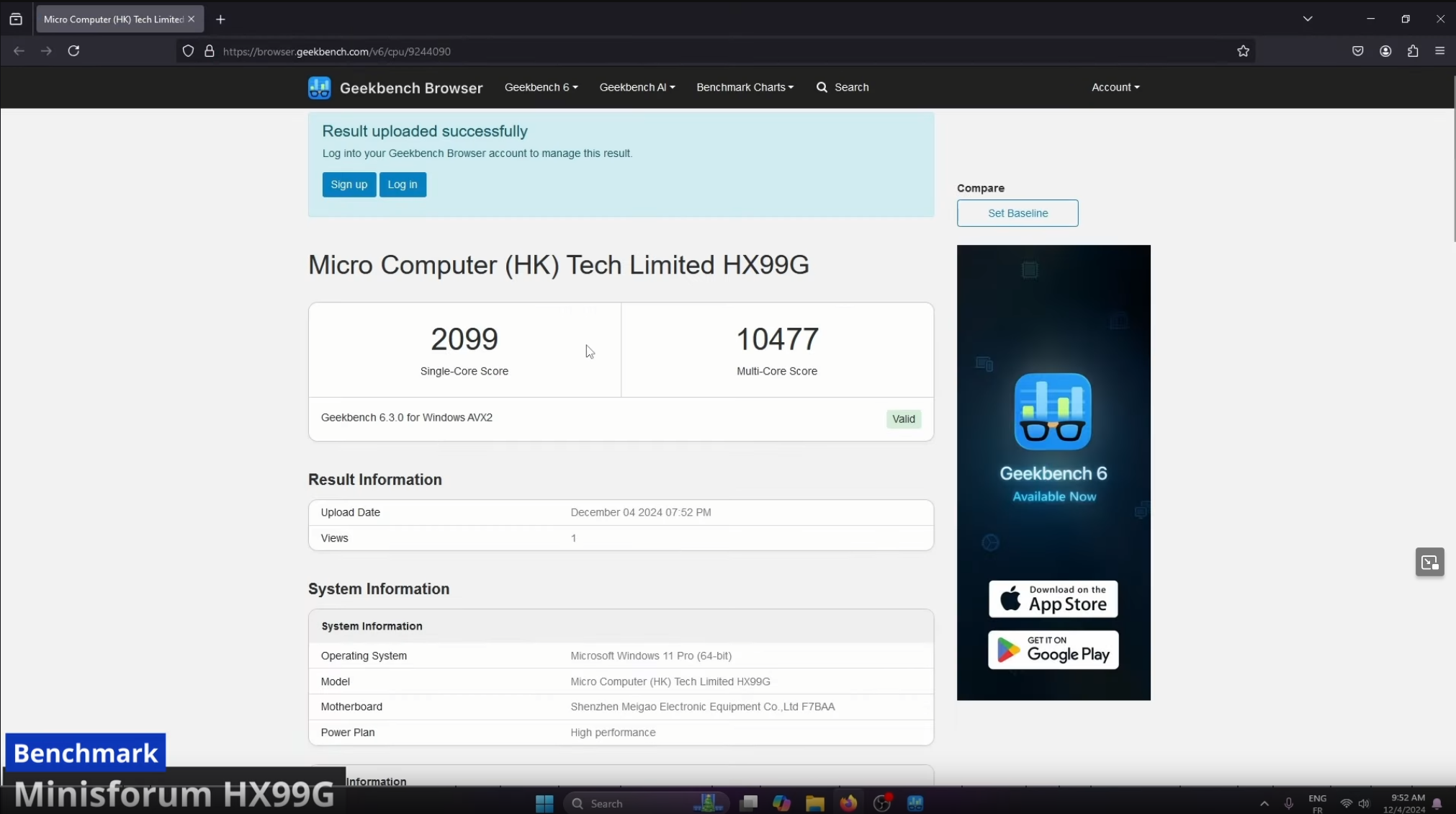Click the microphone tray icon

(x=1288, y=803)
